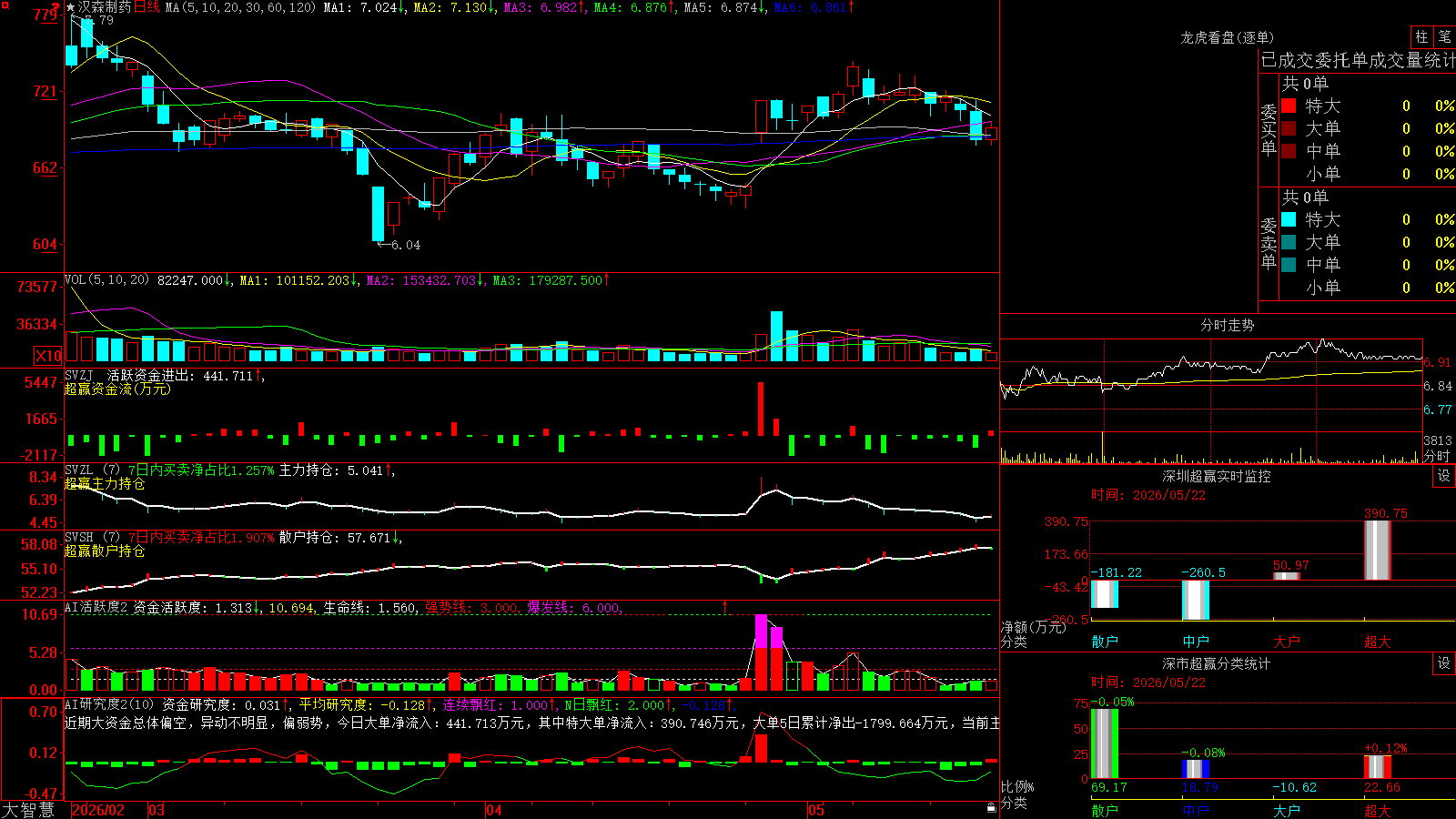Select the dark red 中单 buy-order swatch
This screenshot has height=819, width=1456.
[x=1289, y=151]
